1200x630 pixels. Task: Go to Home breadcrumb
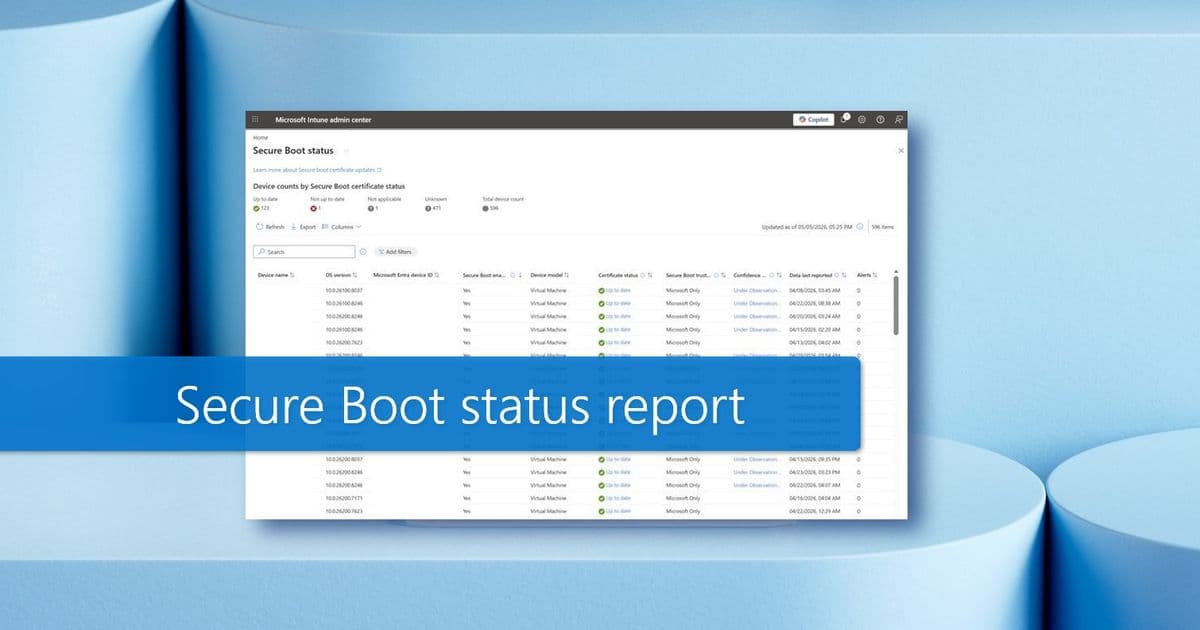(x=260, y=137)
